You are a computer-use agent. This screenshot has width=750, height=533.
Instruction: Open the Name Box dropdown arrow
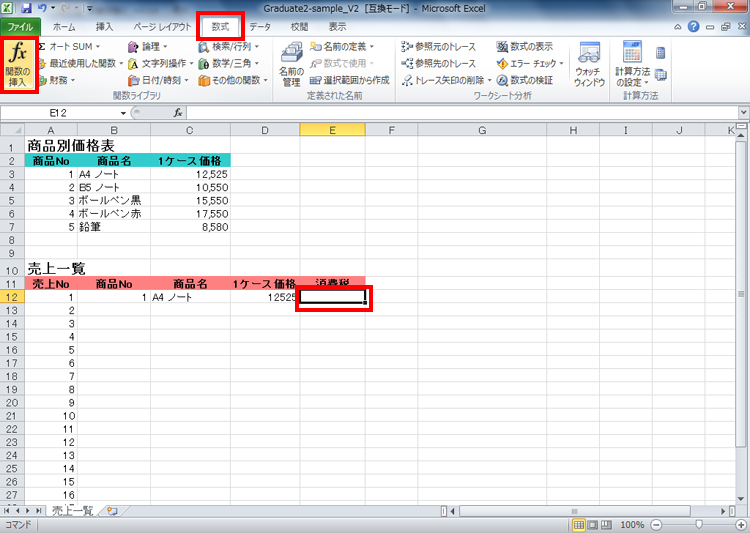(x=123, y=113)
